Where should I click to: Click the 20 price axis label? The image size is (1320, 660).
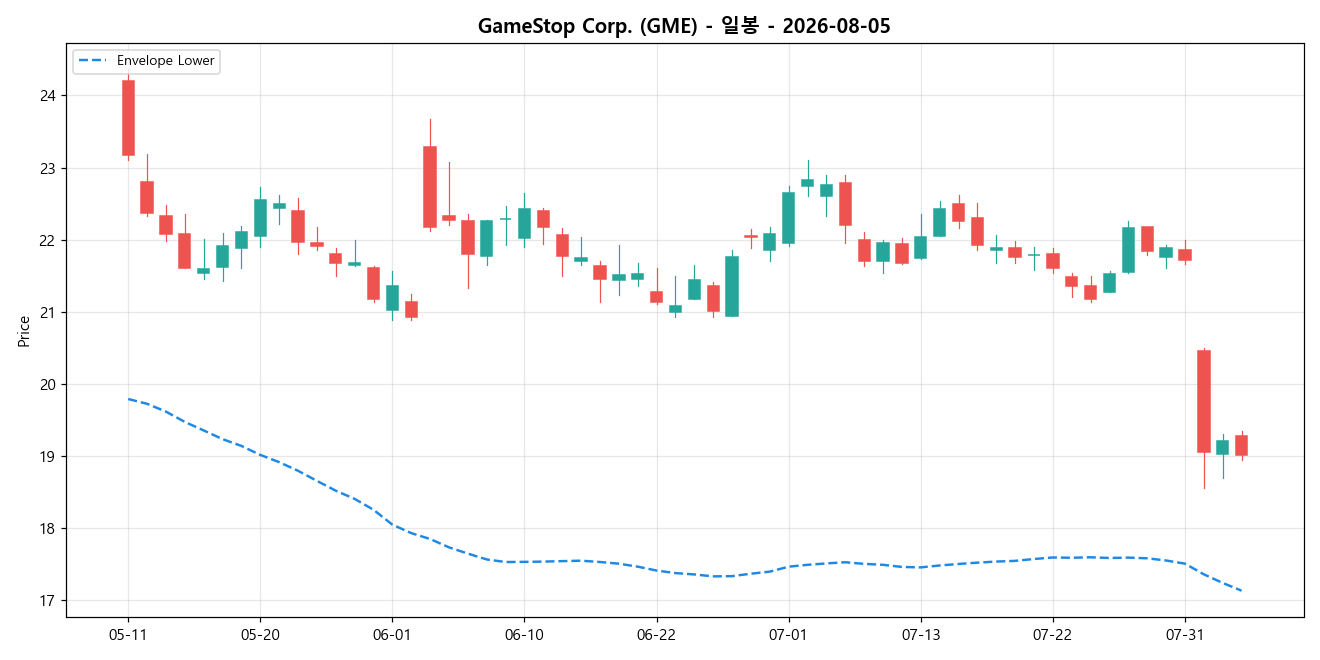pyautogui.click(x=48, y=385)
